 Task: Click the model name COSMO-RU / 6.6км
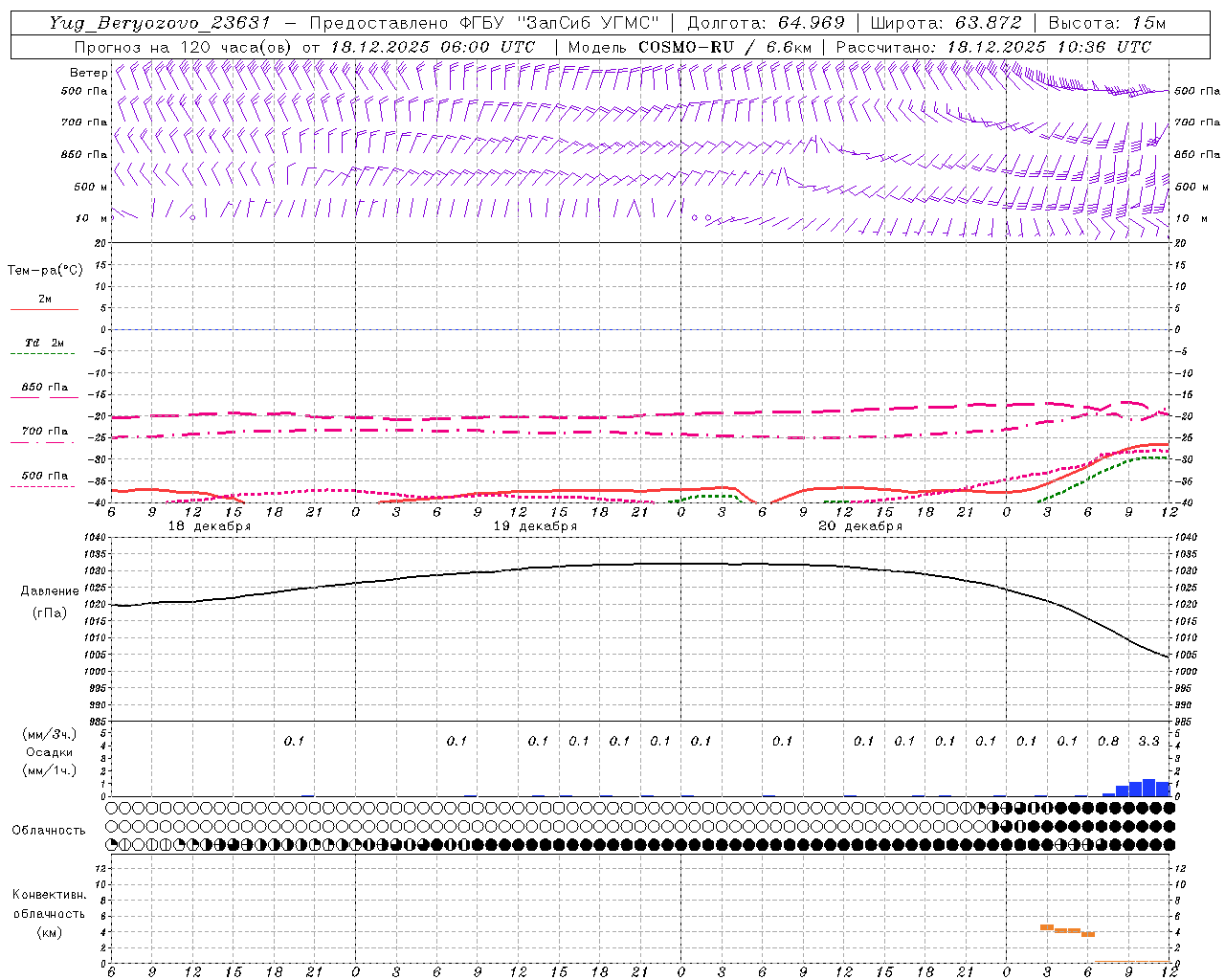[x=726, y=47]
